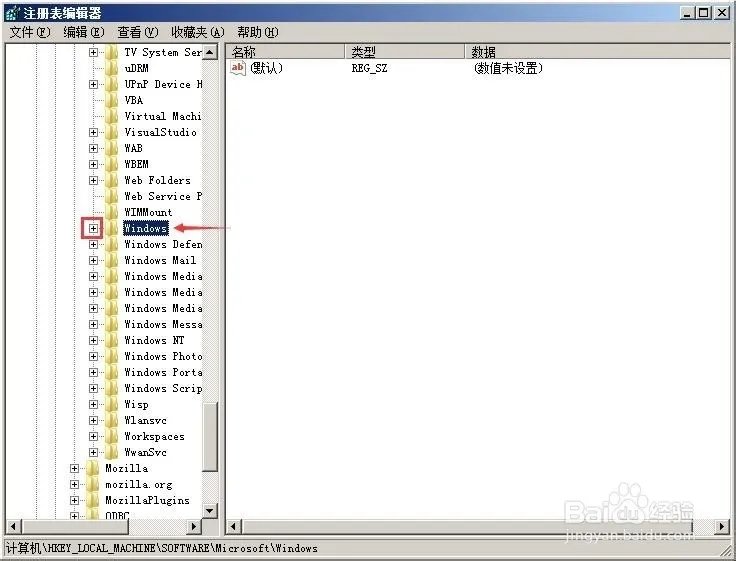Click the Windows Photo key label
Screen dimensions: 736x561
(x=163, y=356)
